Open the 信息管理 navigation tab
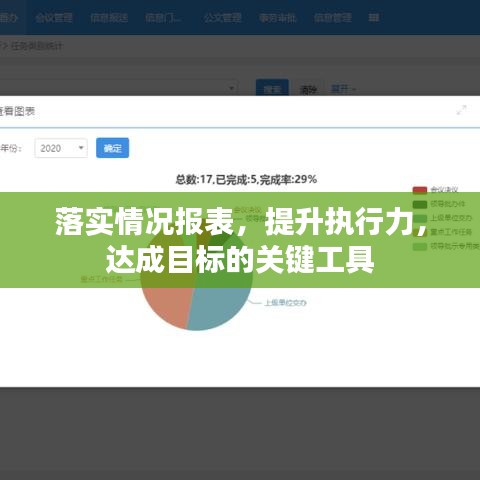This screenshot has width=480, height=480. 333,17
